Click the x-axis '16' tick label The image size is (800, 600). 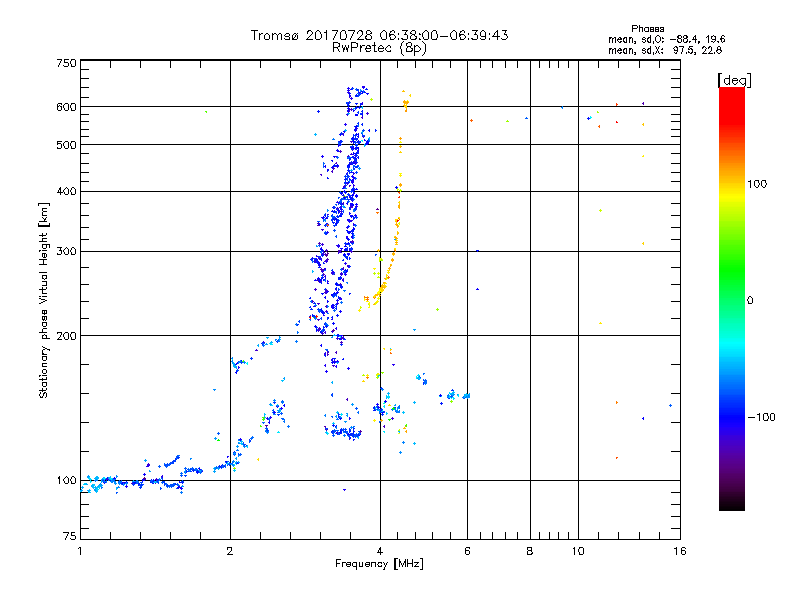(x=680, y=551)
